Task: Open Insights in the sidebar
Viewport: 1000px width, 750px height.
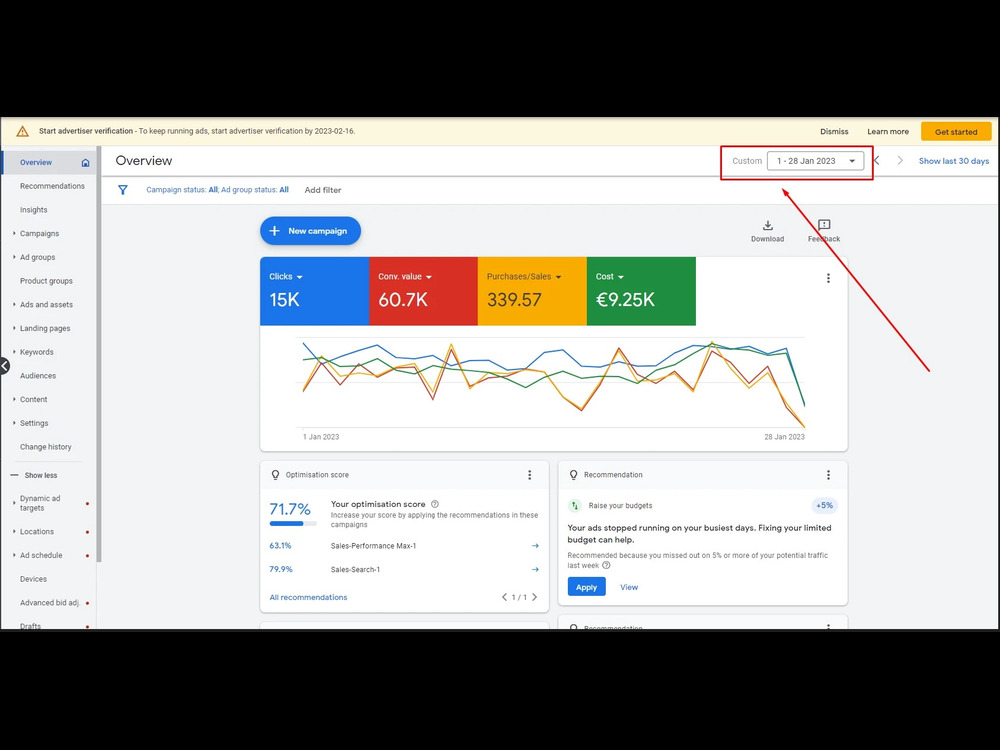Action: pyautogui.click(x=33, y=210)
